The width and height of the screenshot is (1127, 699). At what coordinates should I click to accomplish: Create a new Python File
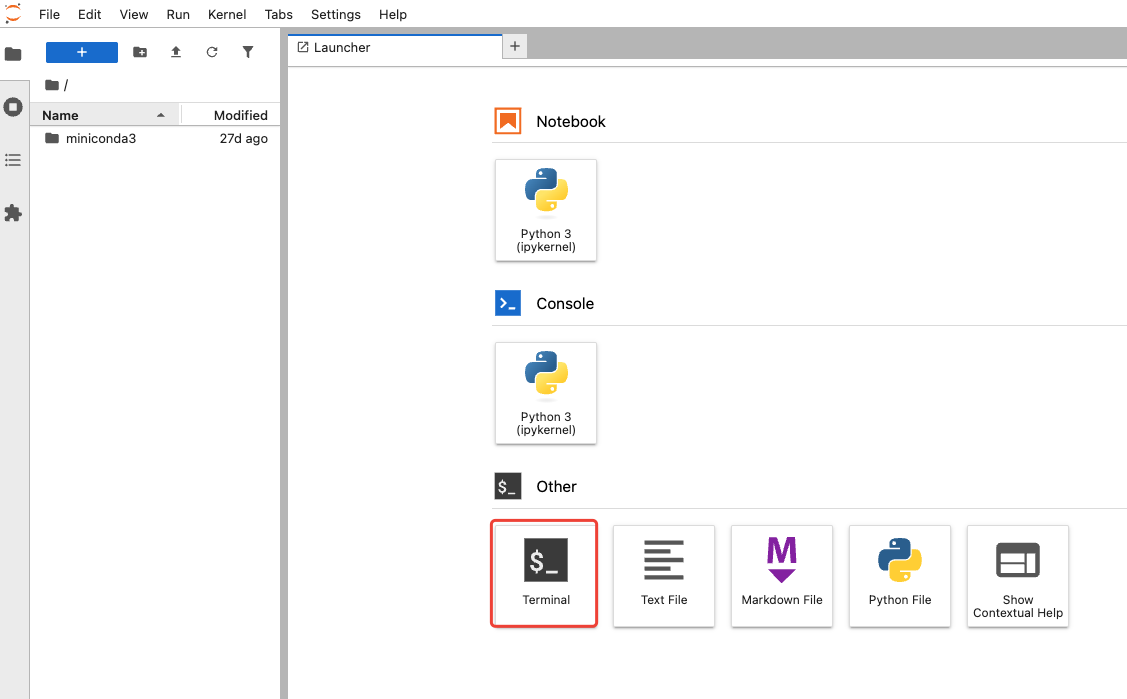(900, 575)
